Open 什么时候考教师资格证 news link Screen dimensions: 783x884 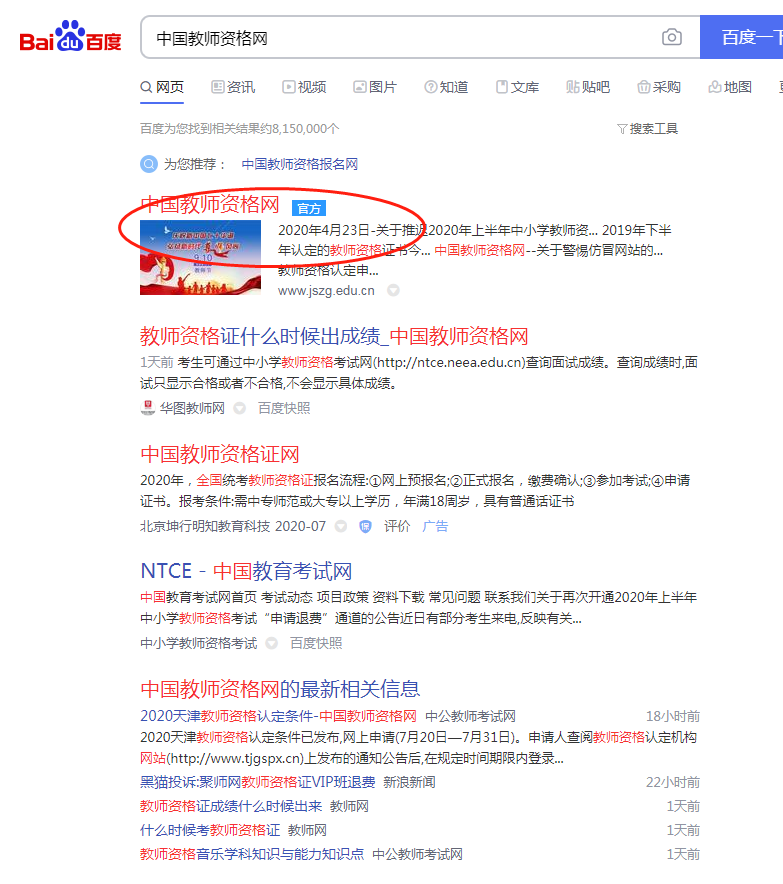(x=210, y=830)
